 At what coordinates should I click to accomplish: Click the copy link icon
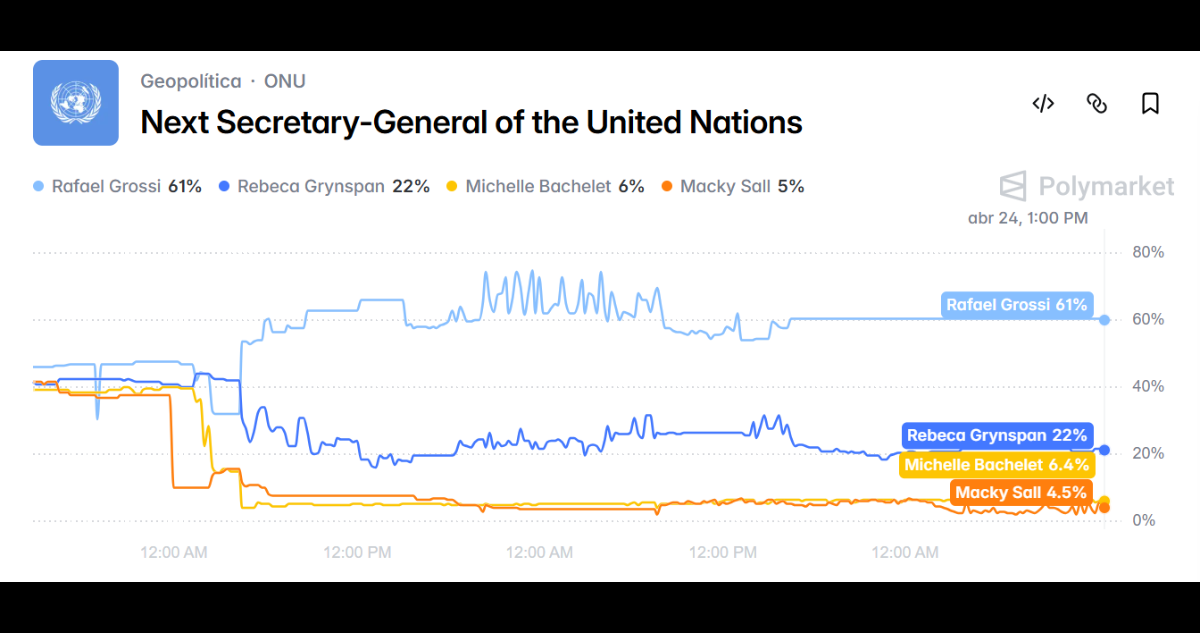tap(1097, 103)
